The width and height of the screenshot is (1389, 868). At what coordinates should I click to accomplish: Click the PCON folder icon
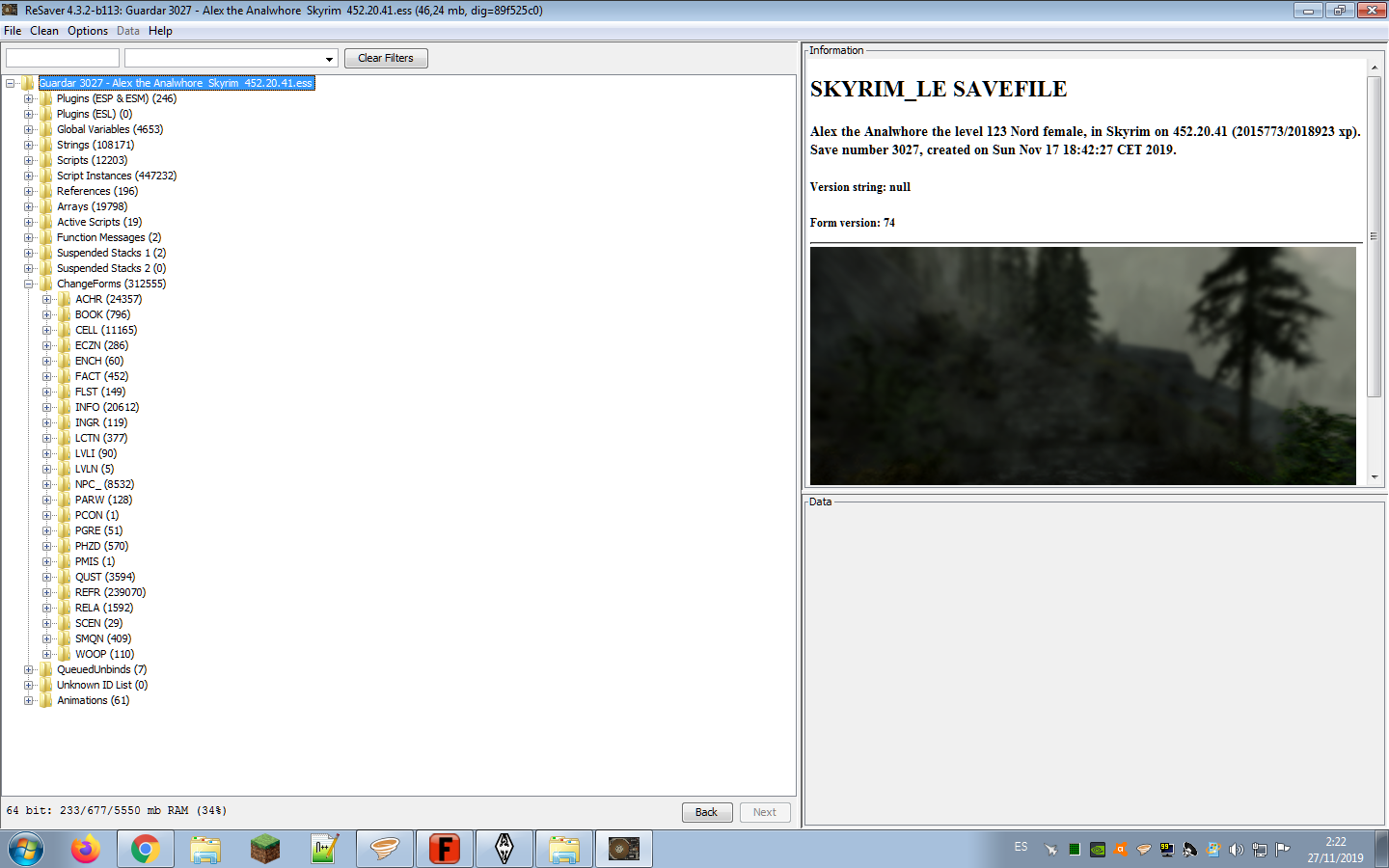[x=65, y=515]
